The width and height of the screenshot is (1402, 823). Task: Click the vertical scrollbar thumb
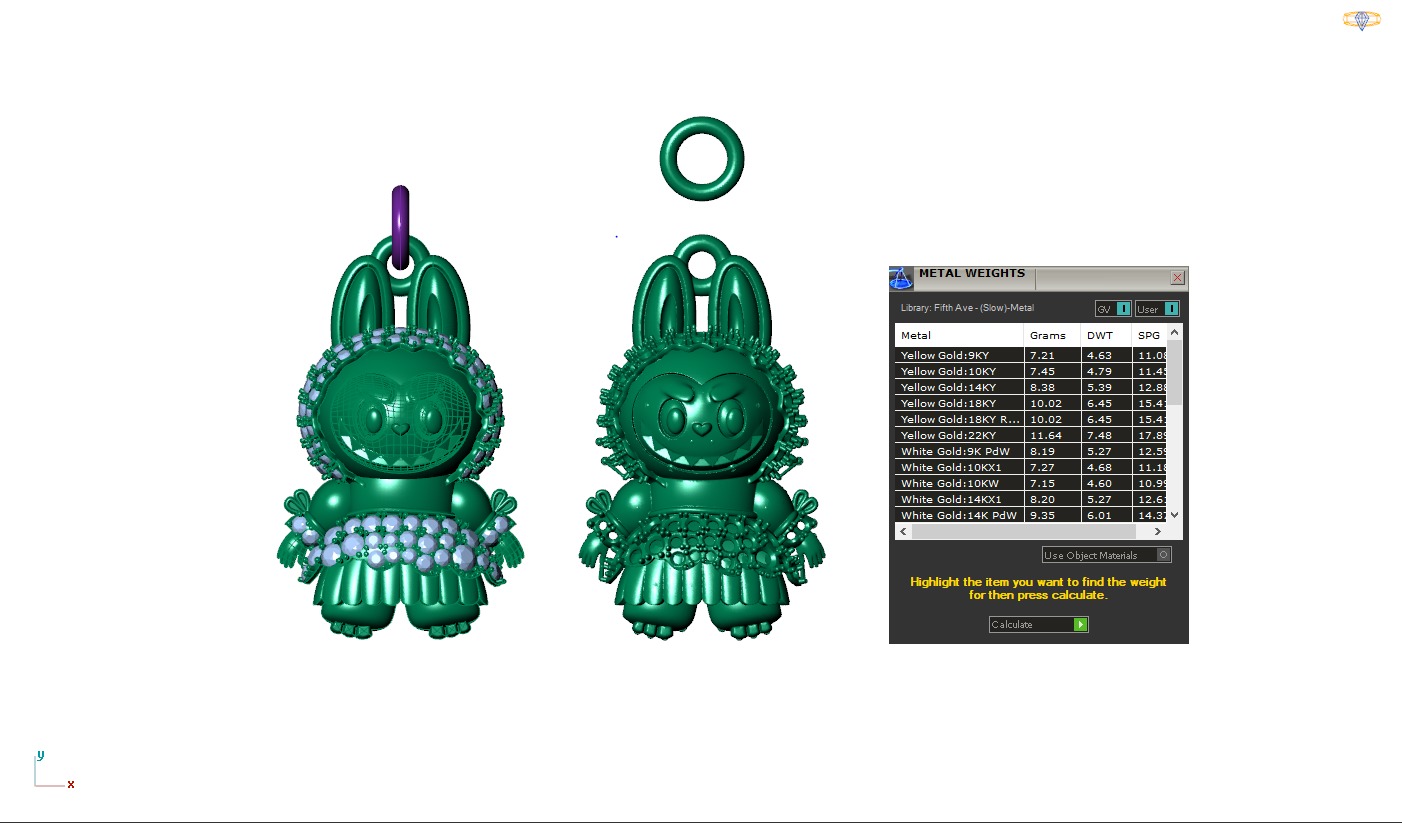1174,371
